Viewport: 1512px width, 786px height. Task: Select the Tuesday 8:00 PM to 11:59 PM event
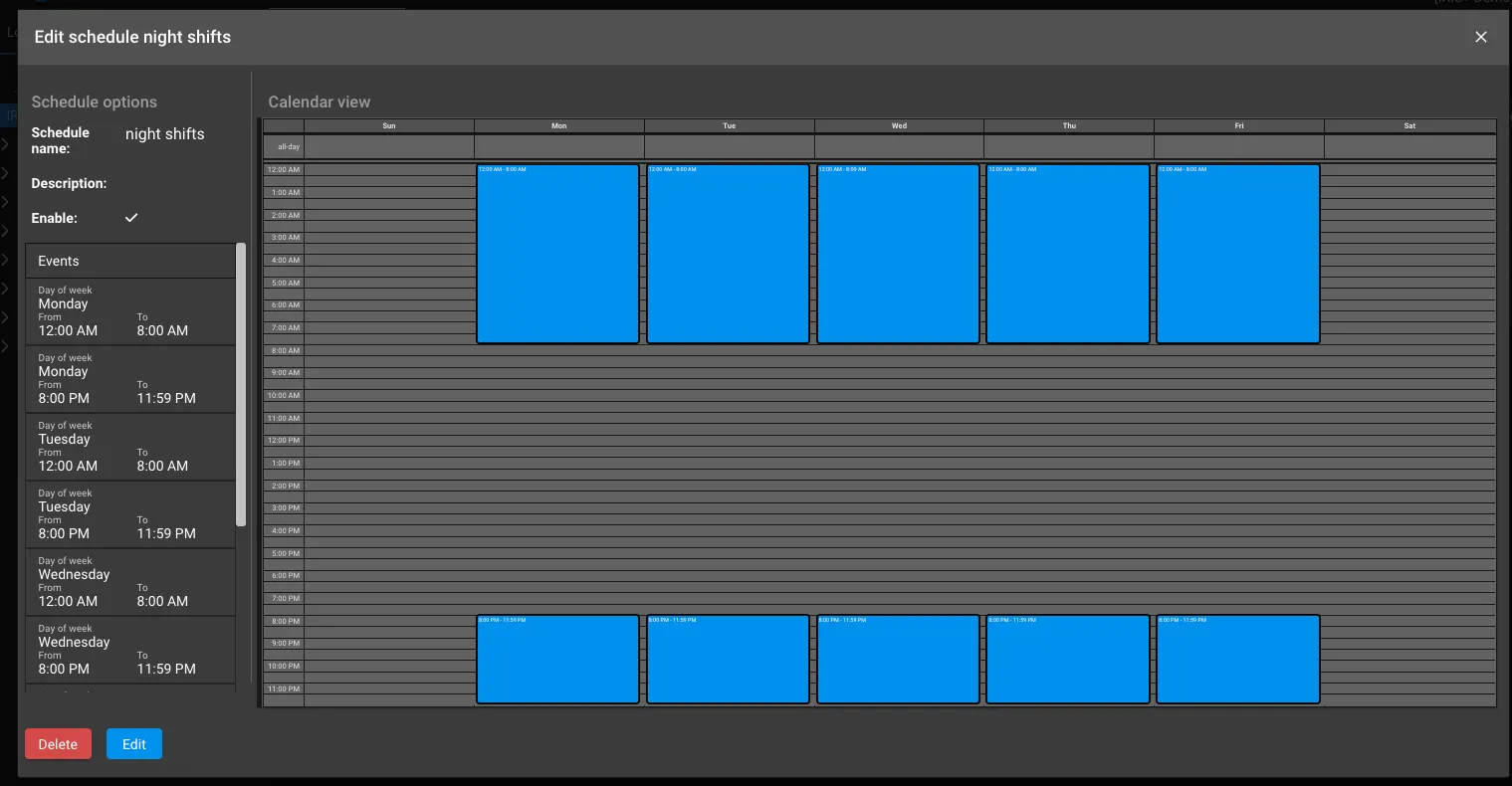[130, 514]
